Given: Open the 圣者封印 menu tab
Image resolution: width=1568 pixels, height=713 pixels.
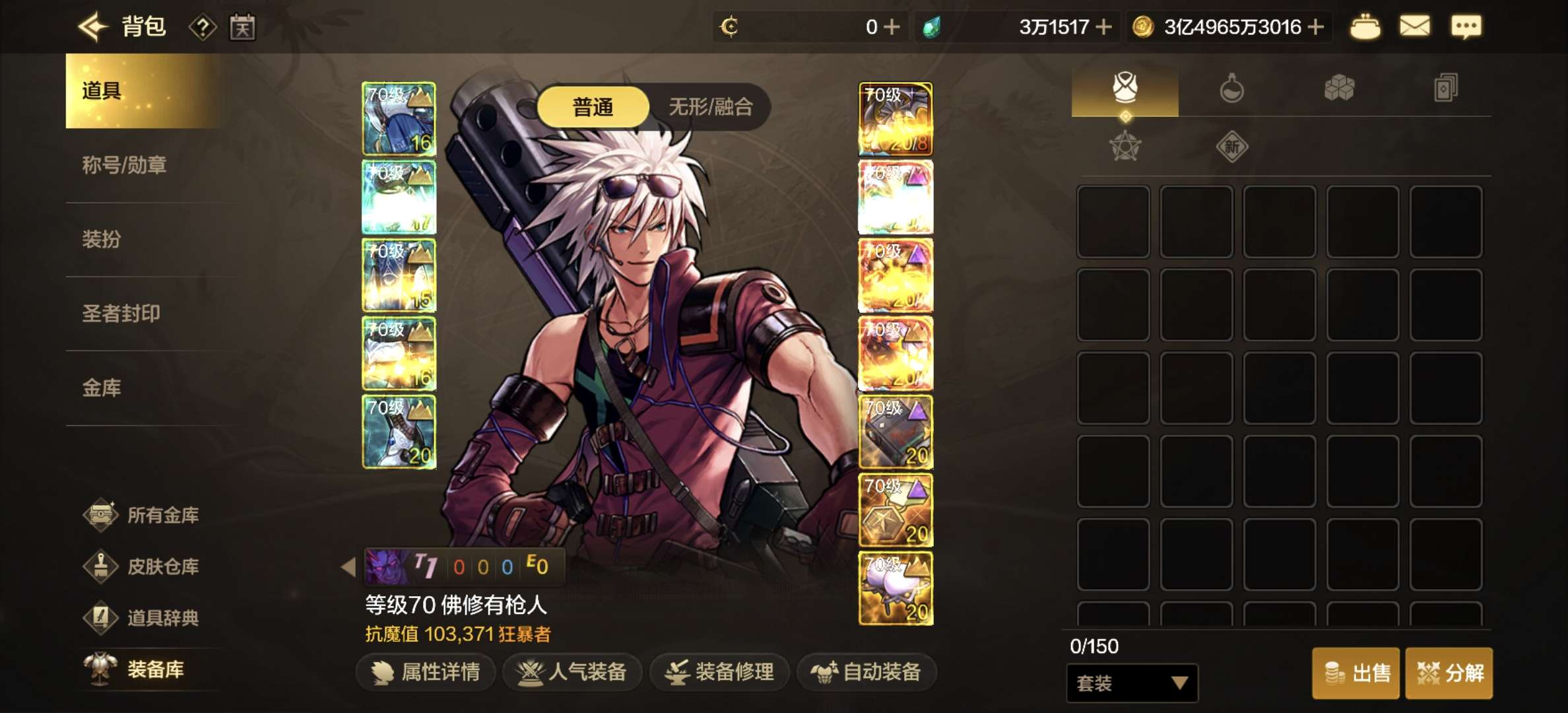Looking at the screenshot, I should pyautogui.click(x=121, y=313).
